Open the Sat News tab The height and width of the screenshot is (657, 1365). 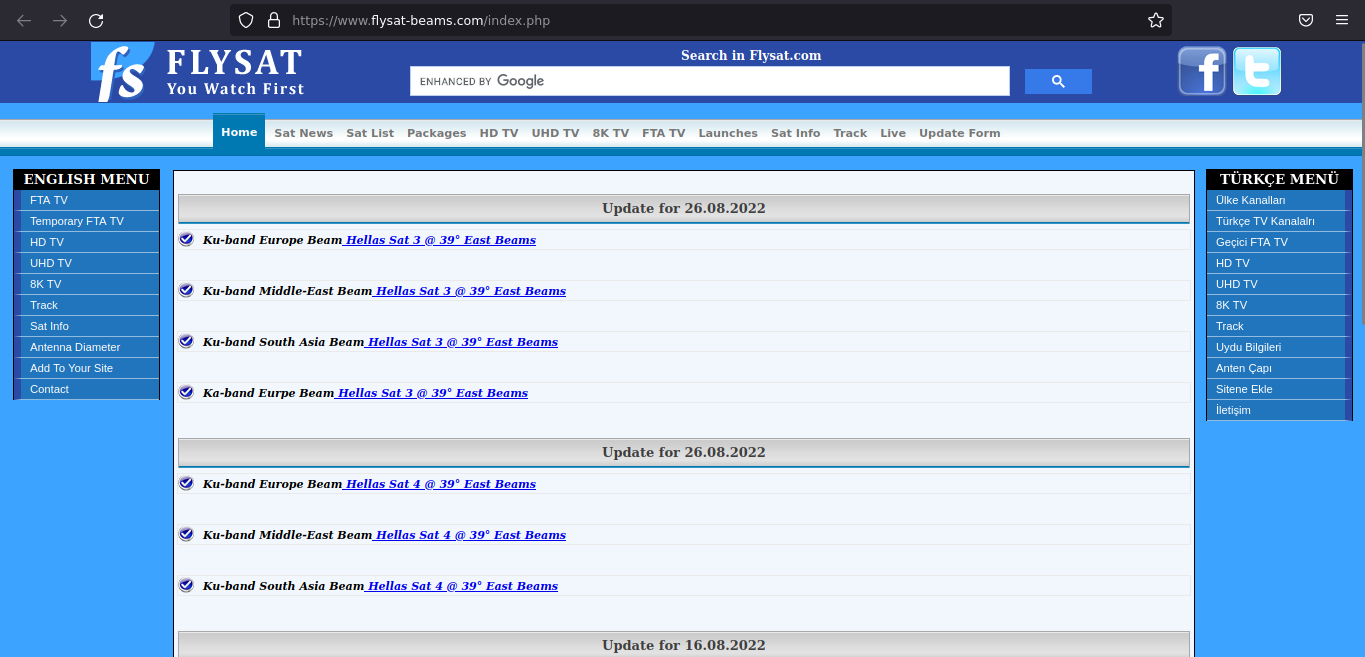(303, 133)
